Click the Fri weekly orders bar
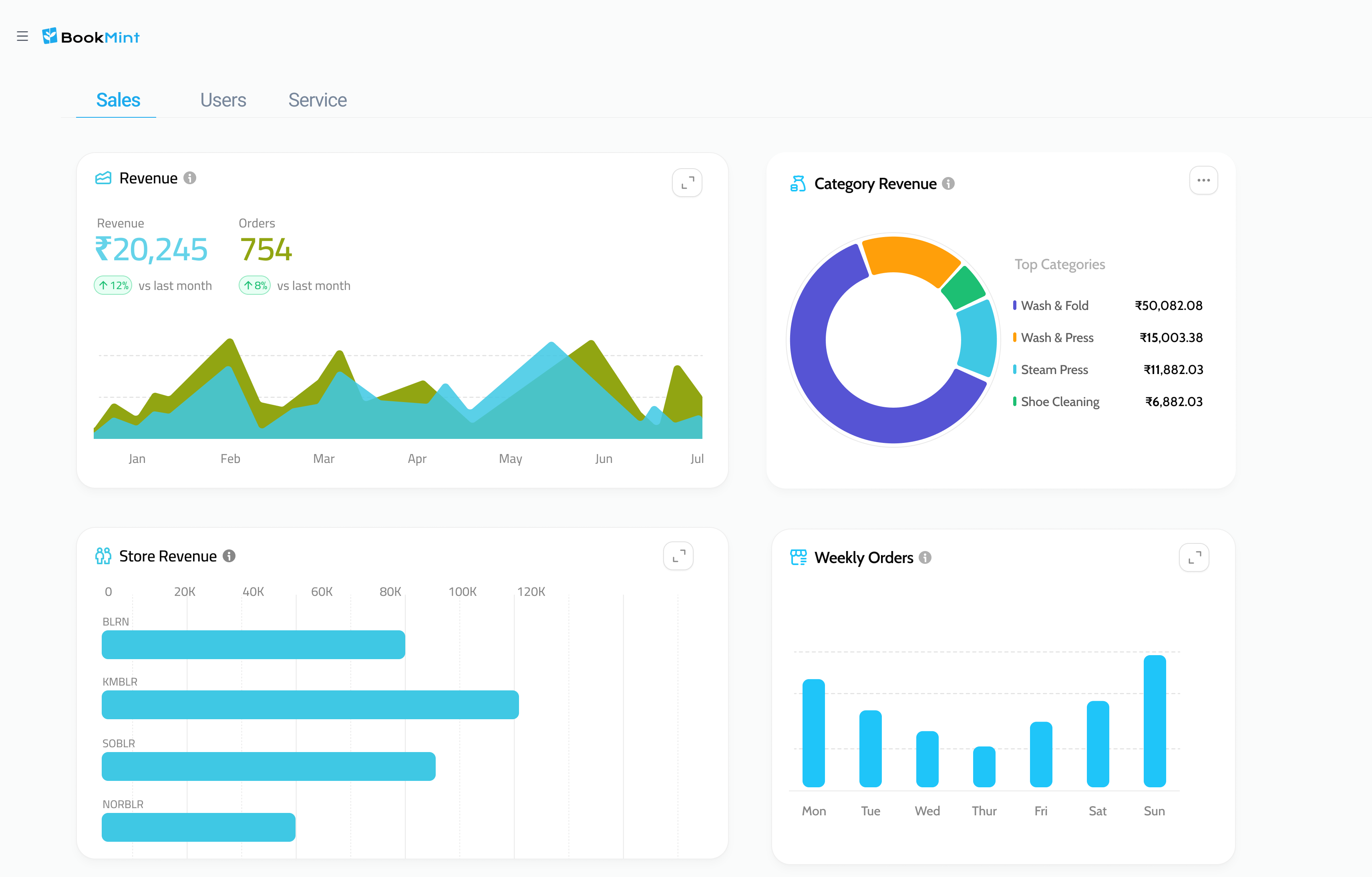The width and height of the screenshot is (1372, 877). pos(1041,754)
